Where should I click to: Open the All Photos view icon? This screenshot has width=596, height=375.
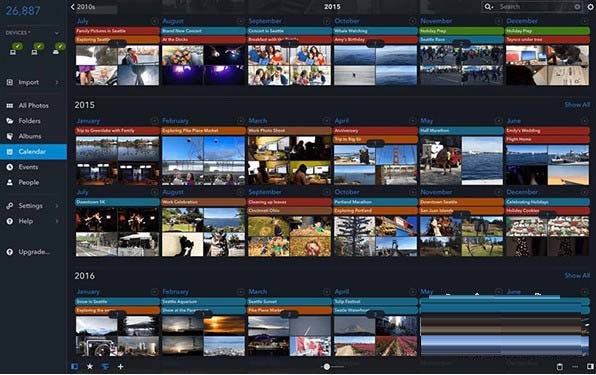[x=10, y=106]
